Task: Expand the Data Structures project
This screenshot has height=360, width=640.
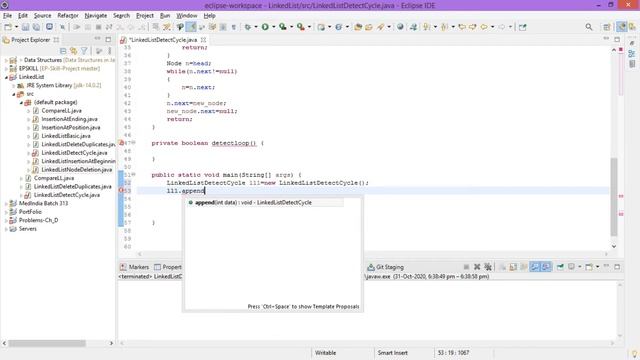Action: (x=6, y=60)
